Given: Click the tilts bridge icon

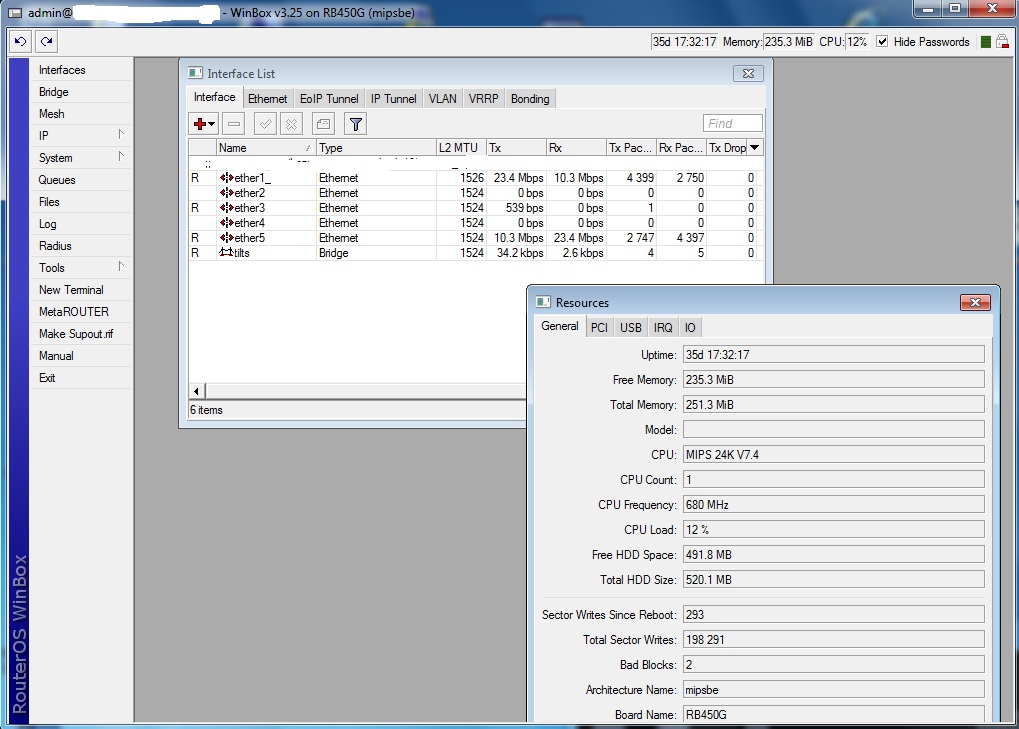Looking at the screenshot, I should [x=226, y=253].
